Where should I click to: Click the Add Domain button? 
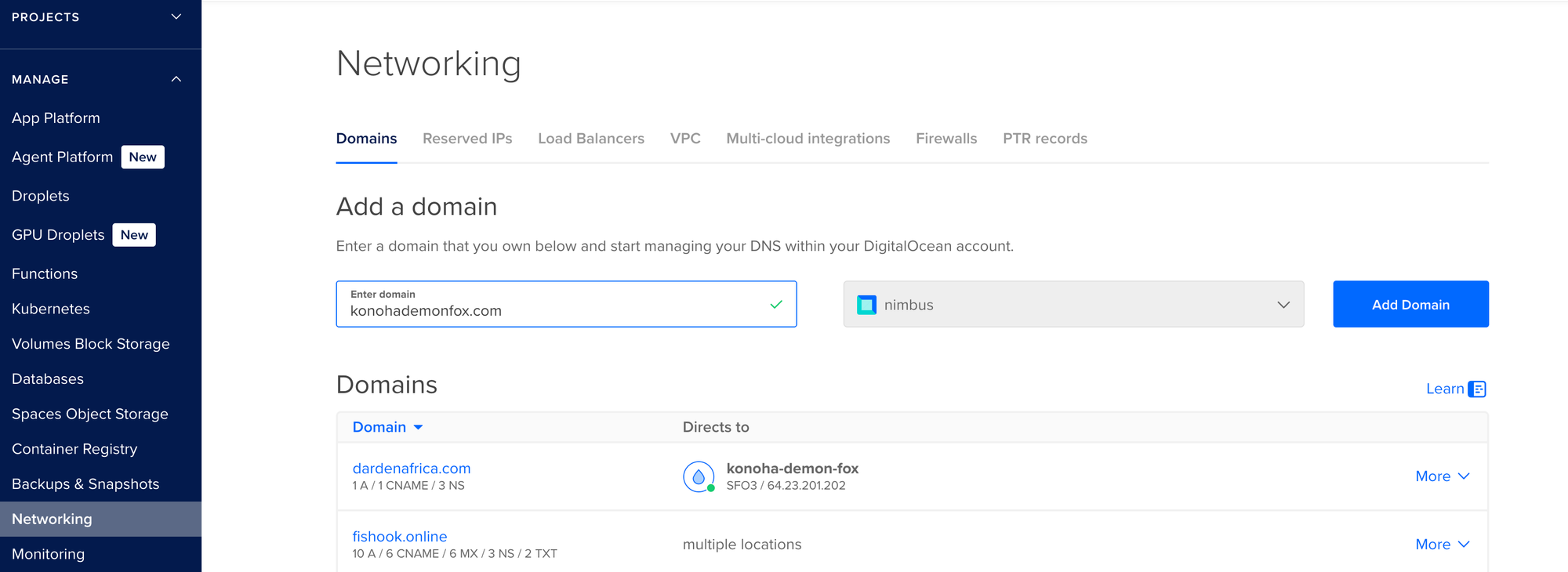tap(1410, 304)
